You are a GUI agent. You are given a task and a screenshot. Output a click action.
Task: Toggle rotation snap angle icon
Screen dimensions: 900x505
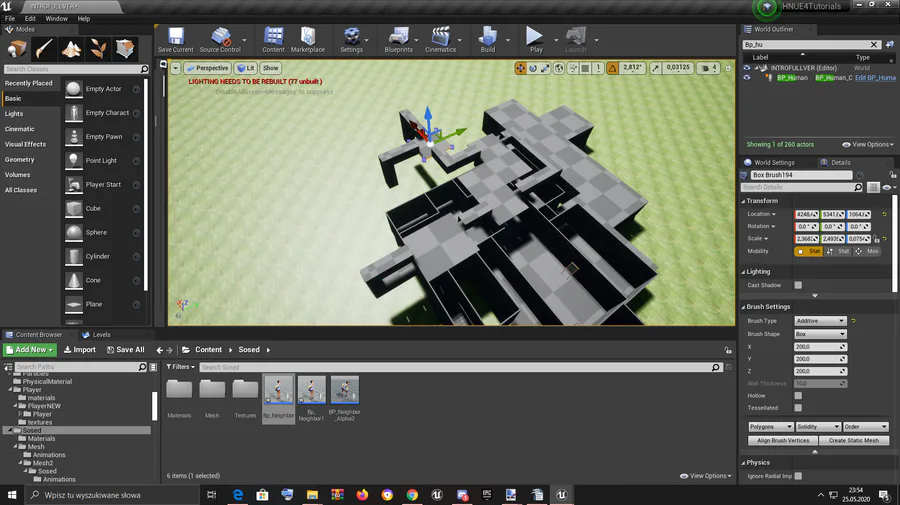(x=612, y=68)
